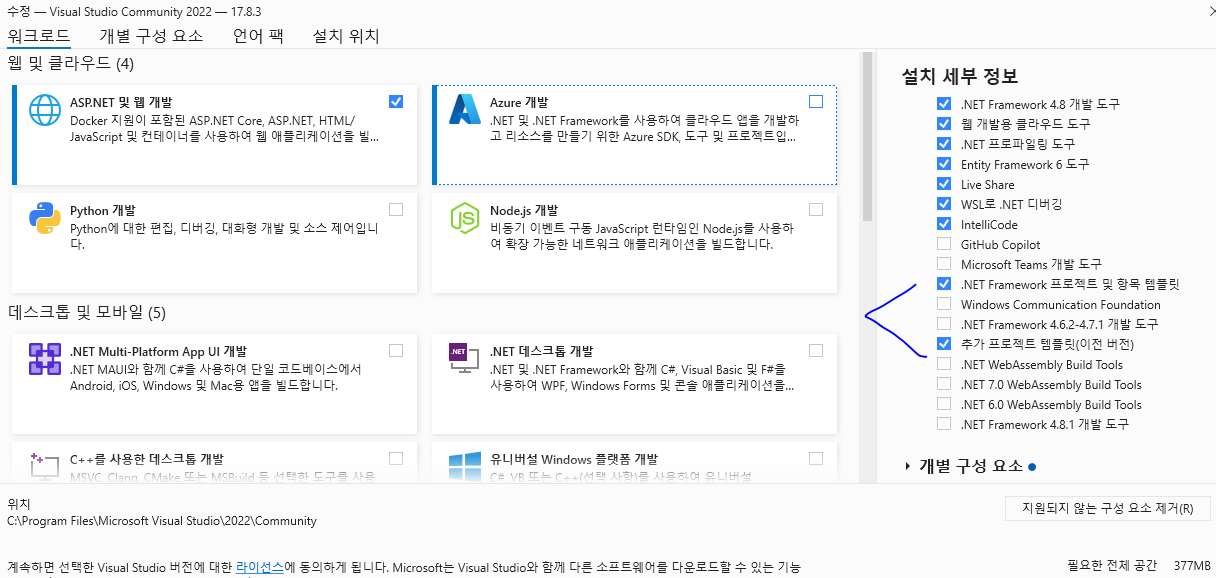Expand the 개별 구성 요소 section
The width and height of the screenshot is (1216, 578).
pyautogui.click(x=908, y=466)
